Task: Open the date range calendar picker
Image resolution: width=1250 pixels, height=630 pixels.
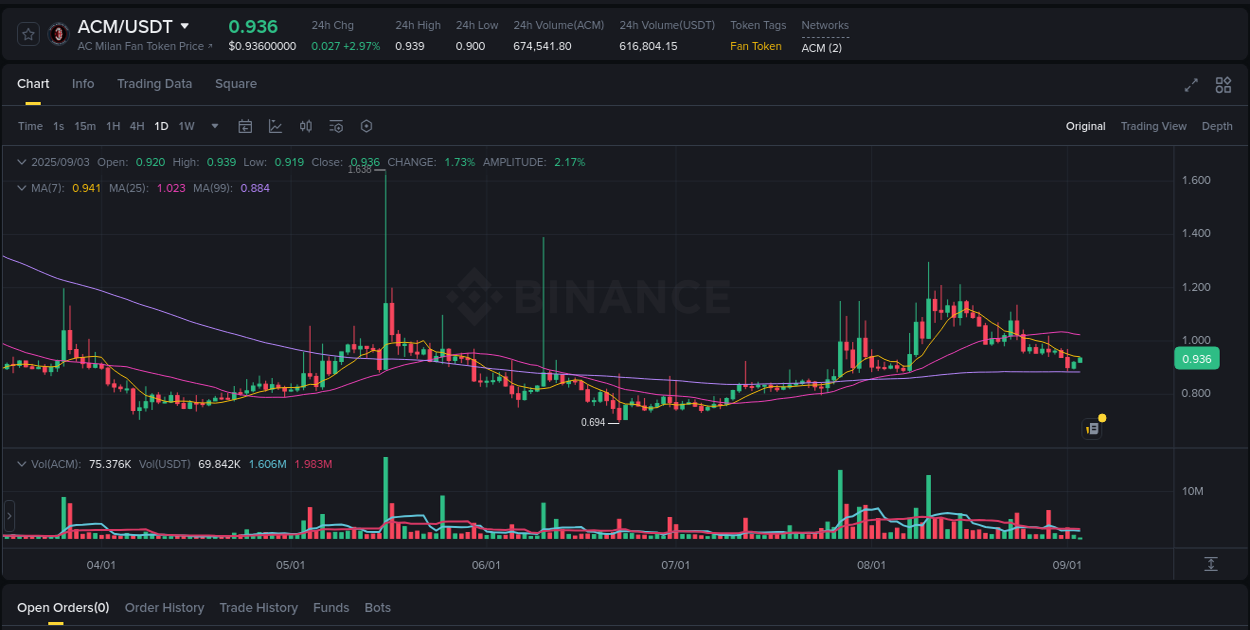Action: coord(245,126)
